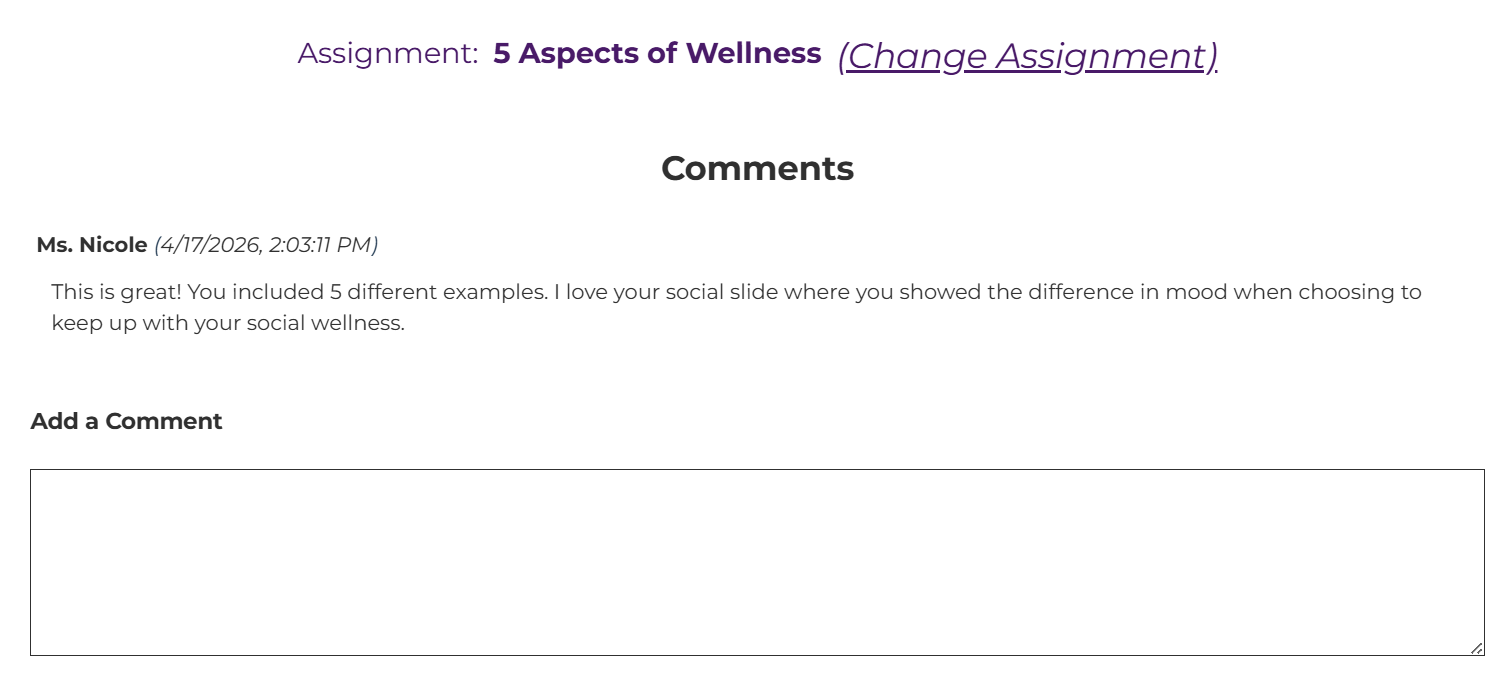1502x687 pixels.
Task: Select the Ms. Nicole author name
Action: coord(92,245)
